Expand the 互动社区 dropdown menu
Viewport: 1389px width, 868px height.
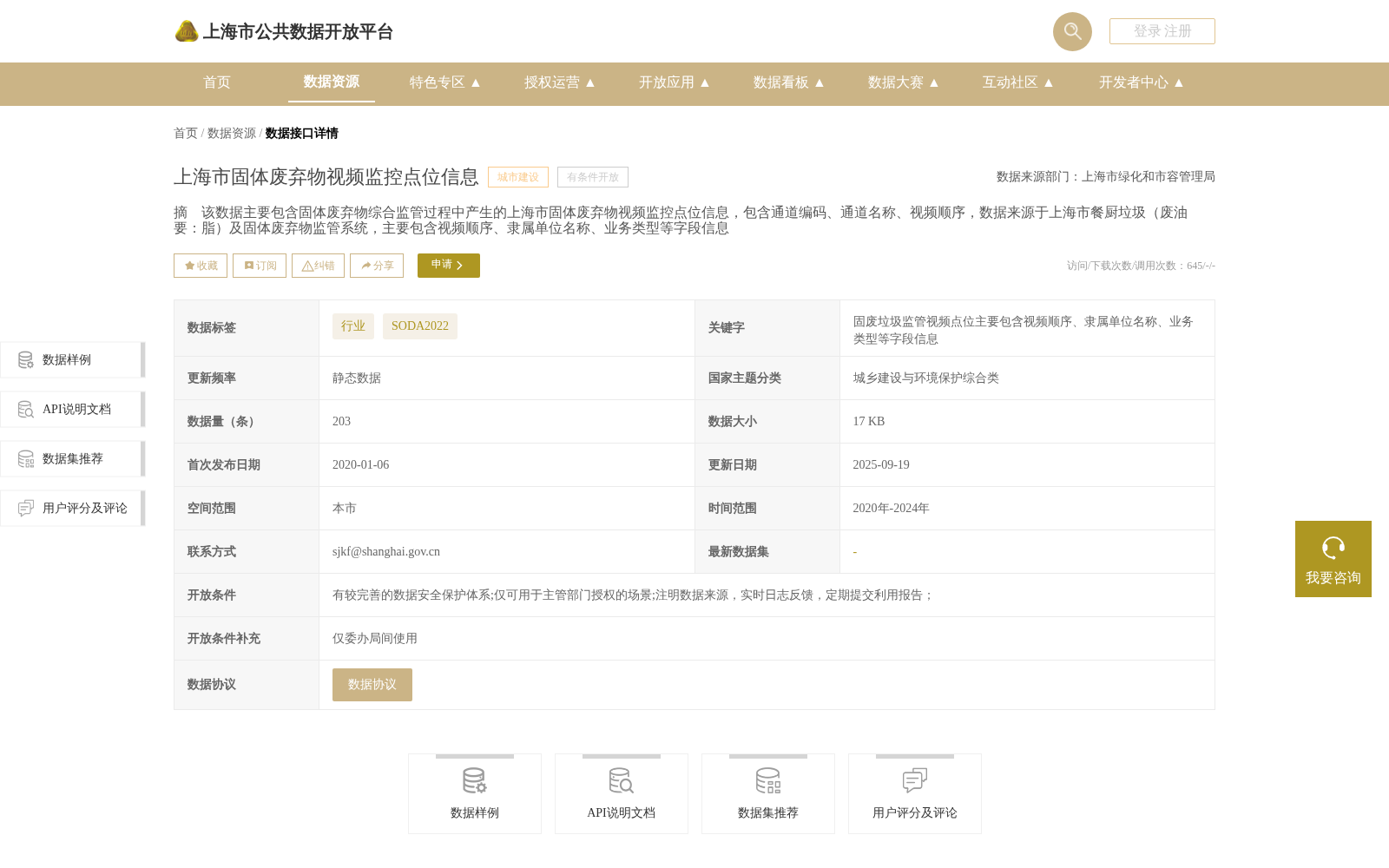(1018, 82)
